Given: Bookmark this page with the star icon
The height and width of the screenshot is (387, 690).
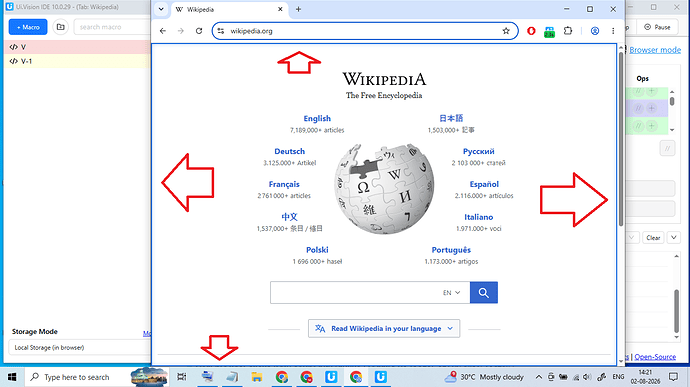Looking at the screenshot, I should click(x=506, y=31).
